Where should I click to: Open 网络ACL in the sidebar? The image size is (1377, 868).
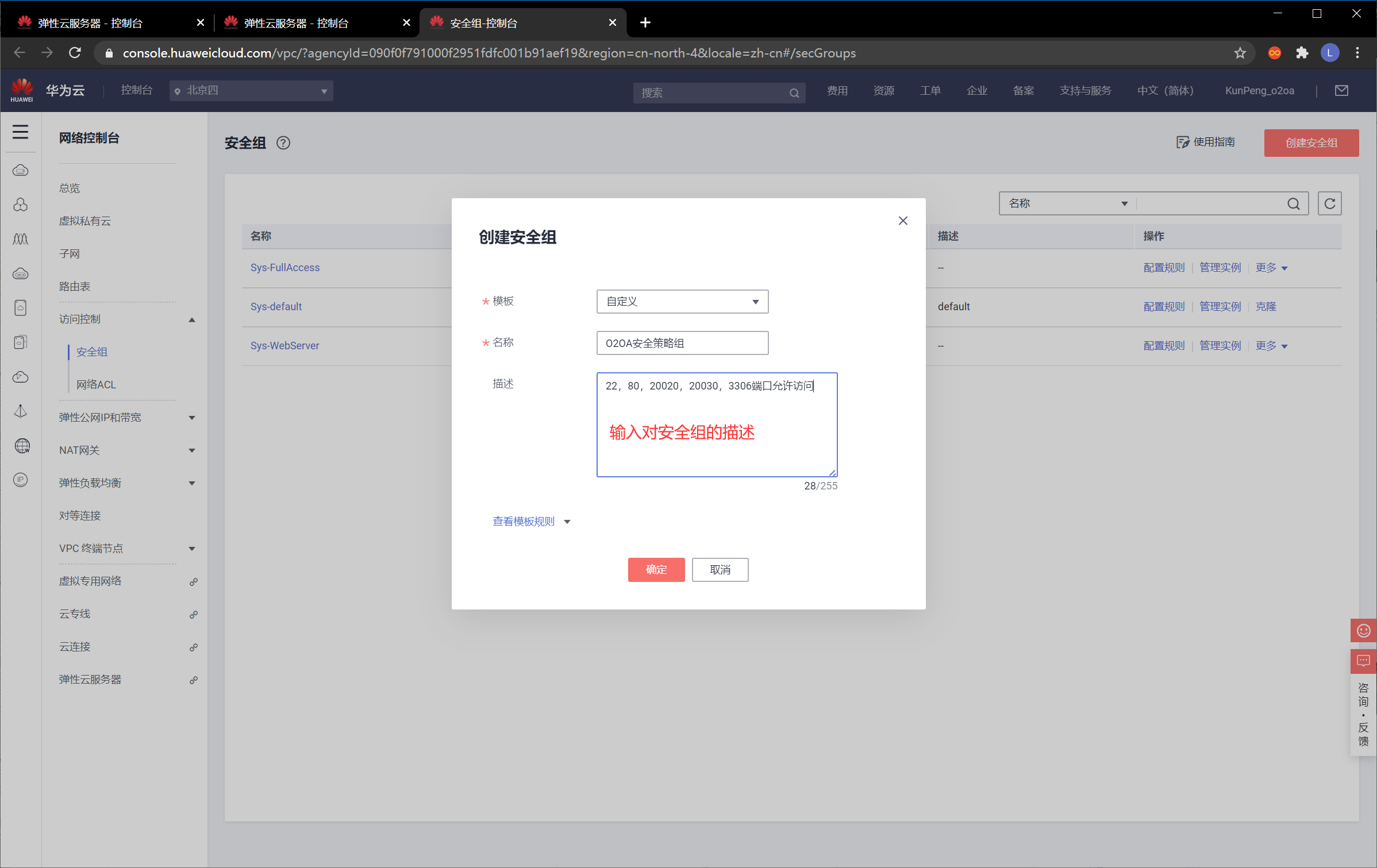tap(96, 385)
